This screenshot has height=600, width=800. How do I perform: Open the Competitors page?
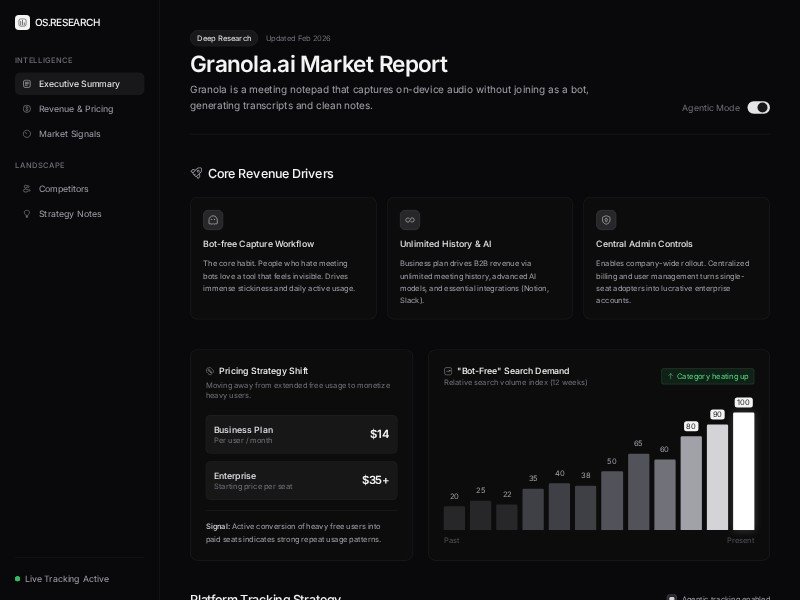pos(63,189)
